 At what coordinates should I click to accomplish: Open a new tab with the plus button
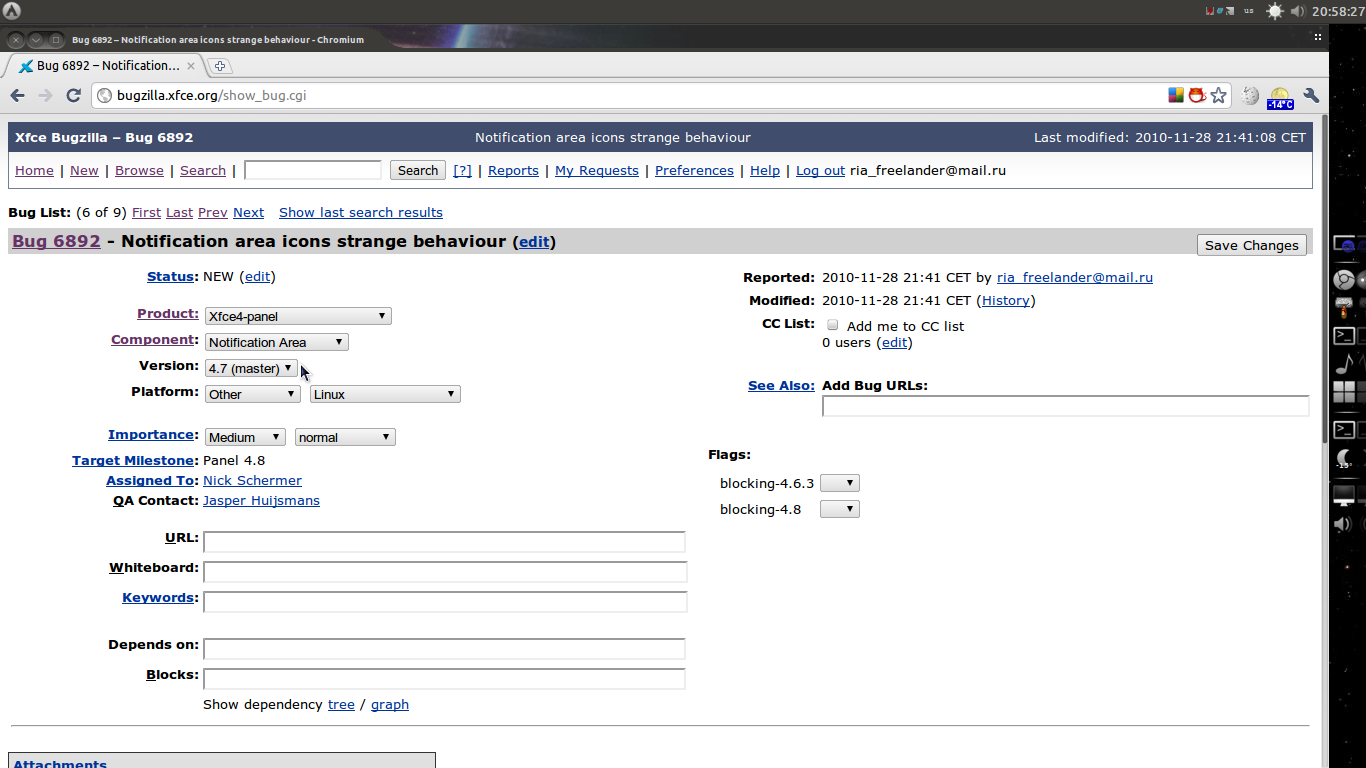[x=220, y=66]
